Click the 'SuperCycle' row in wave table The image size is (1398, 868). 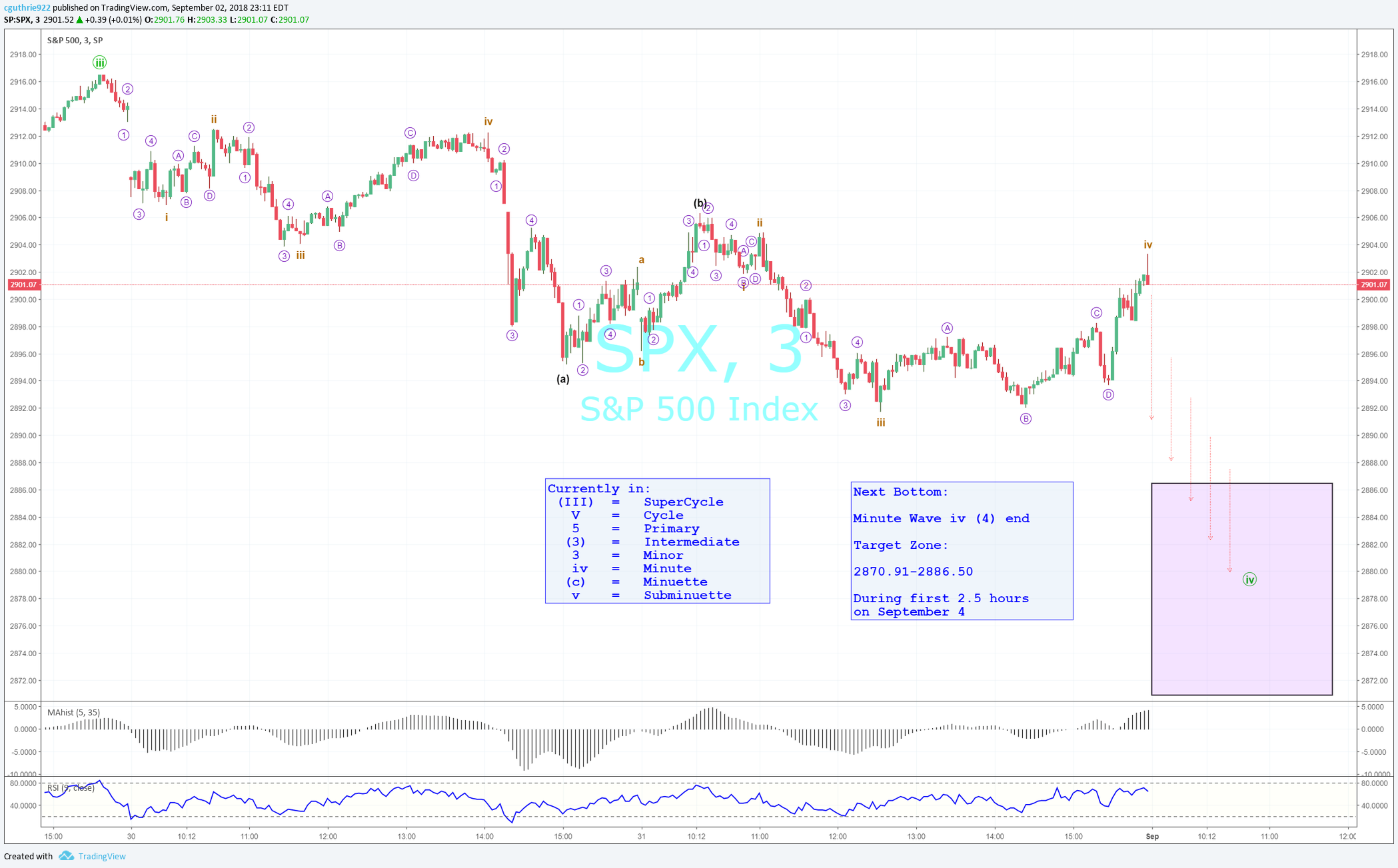point(640,502)
